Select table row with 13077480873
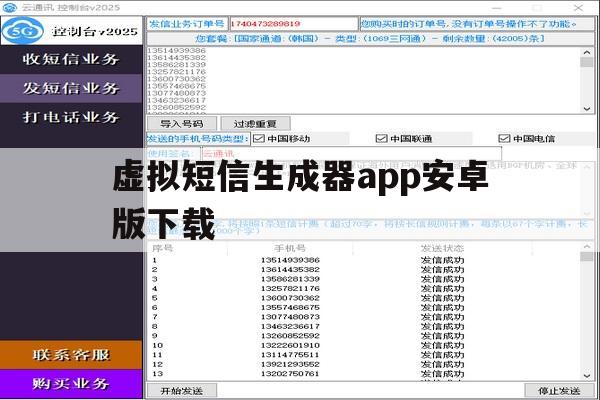The image size is (600, 400). click(x=364, y=317)
